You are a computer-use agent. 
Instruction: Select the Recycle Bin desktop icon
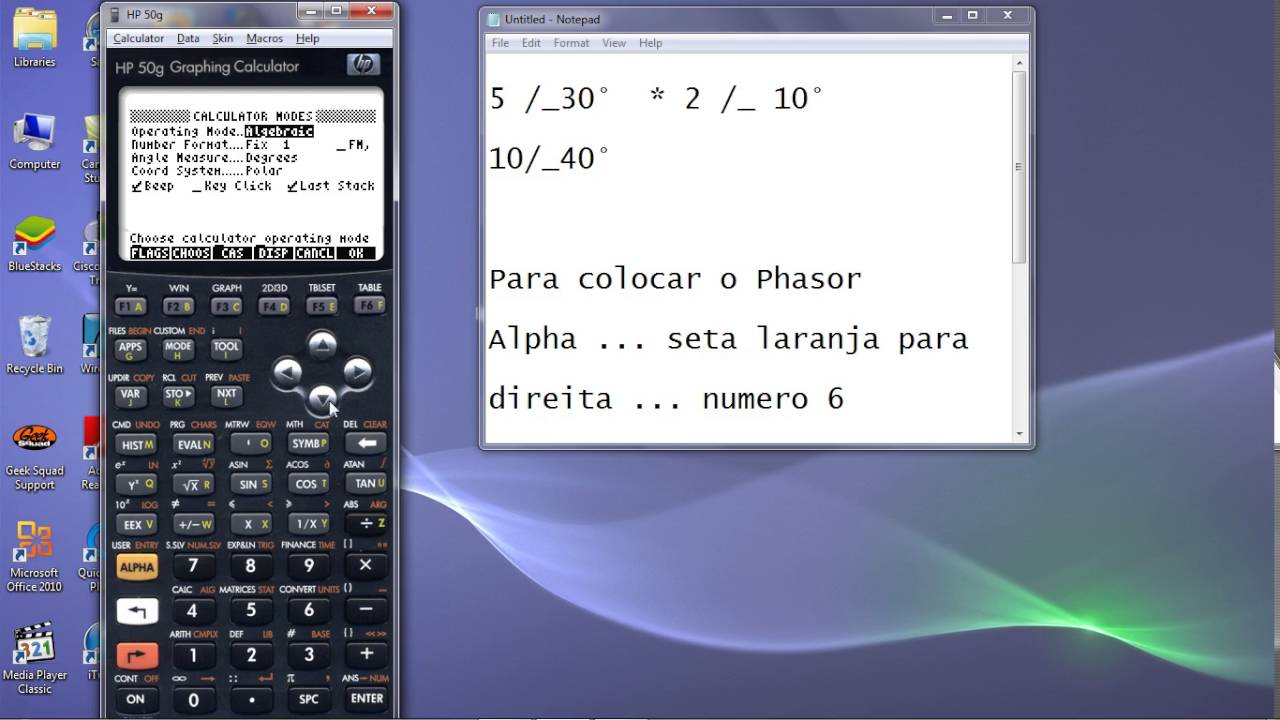(34, 345)
